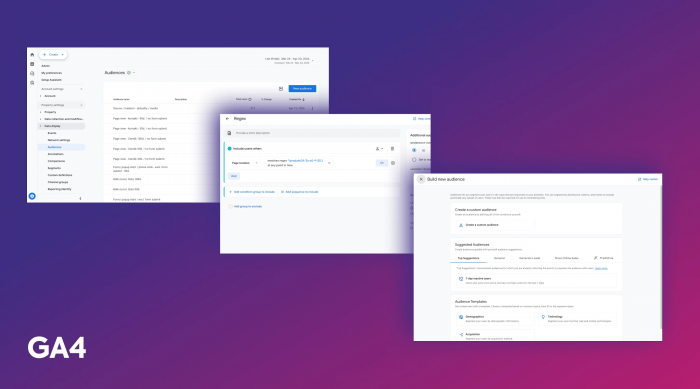Click the Learn more link under suggestions

[601, 268]
